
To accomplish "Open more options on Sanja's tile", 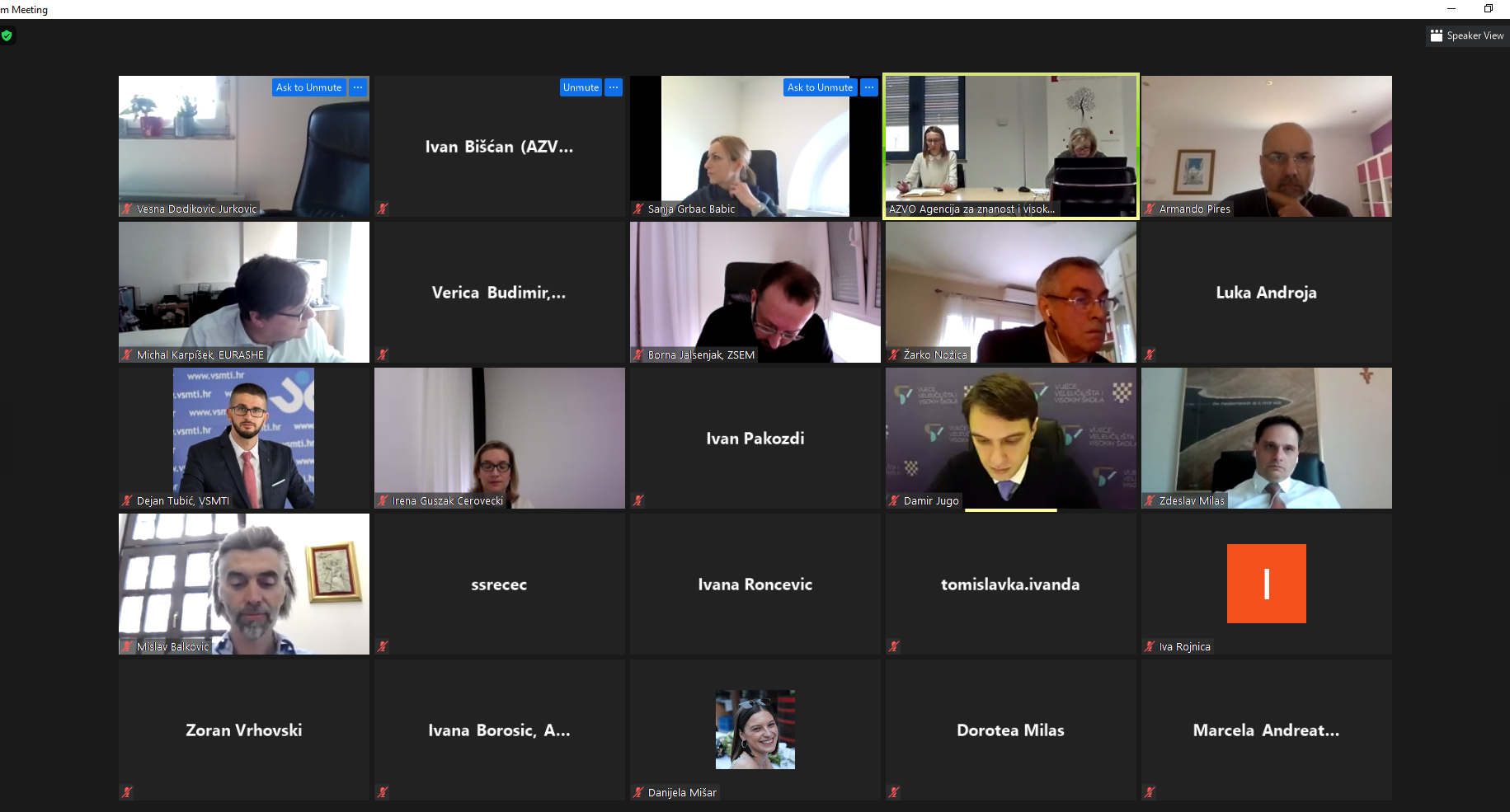I will (869, 87).
